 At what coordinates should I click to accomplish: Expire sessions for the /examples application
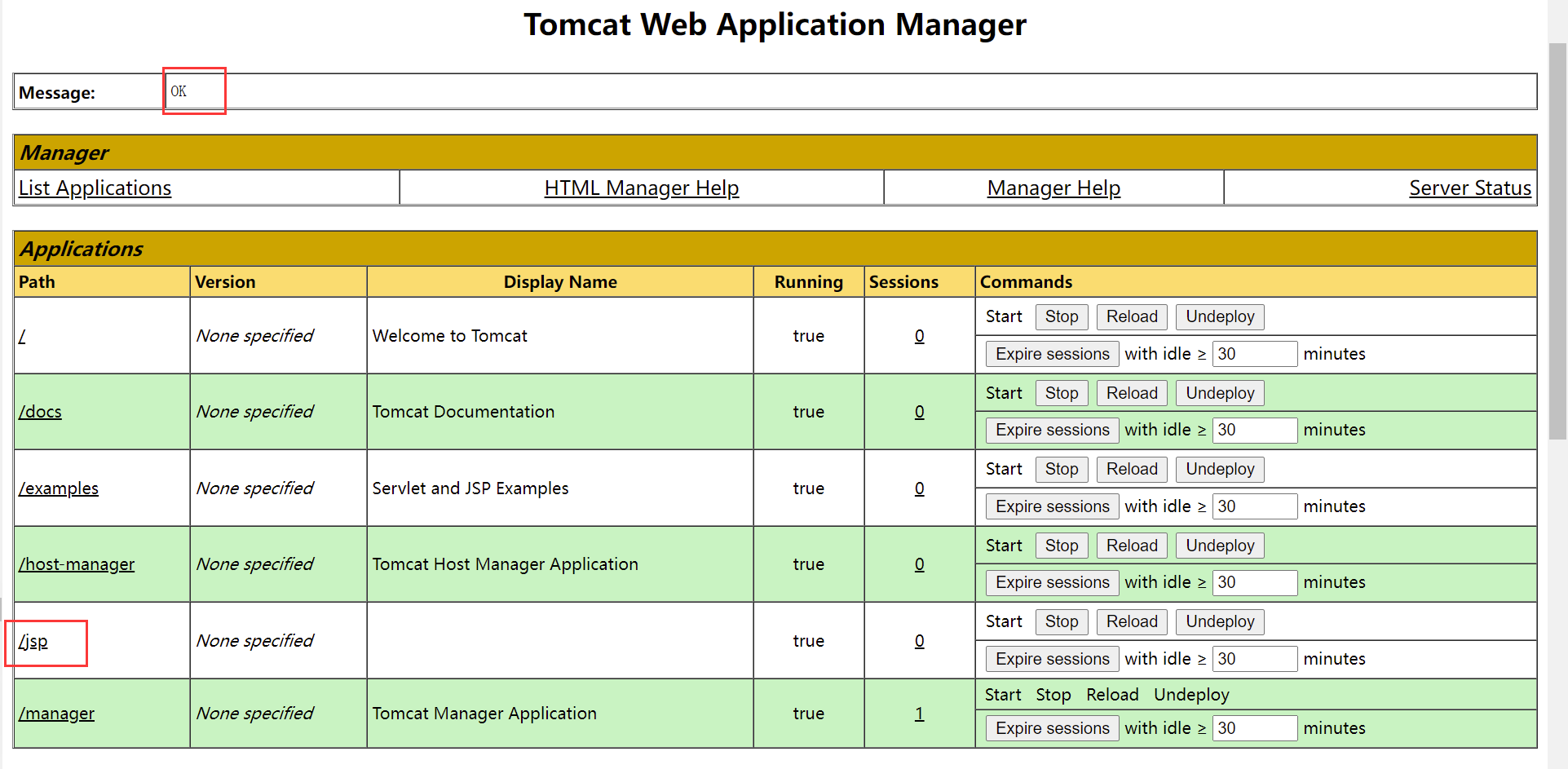(x=1052, y=506)
